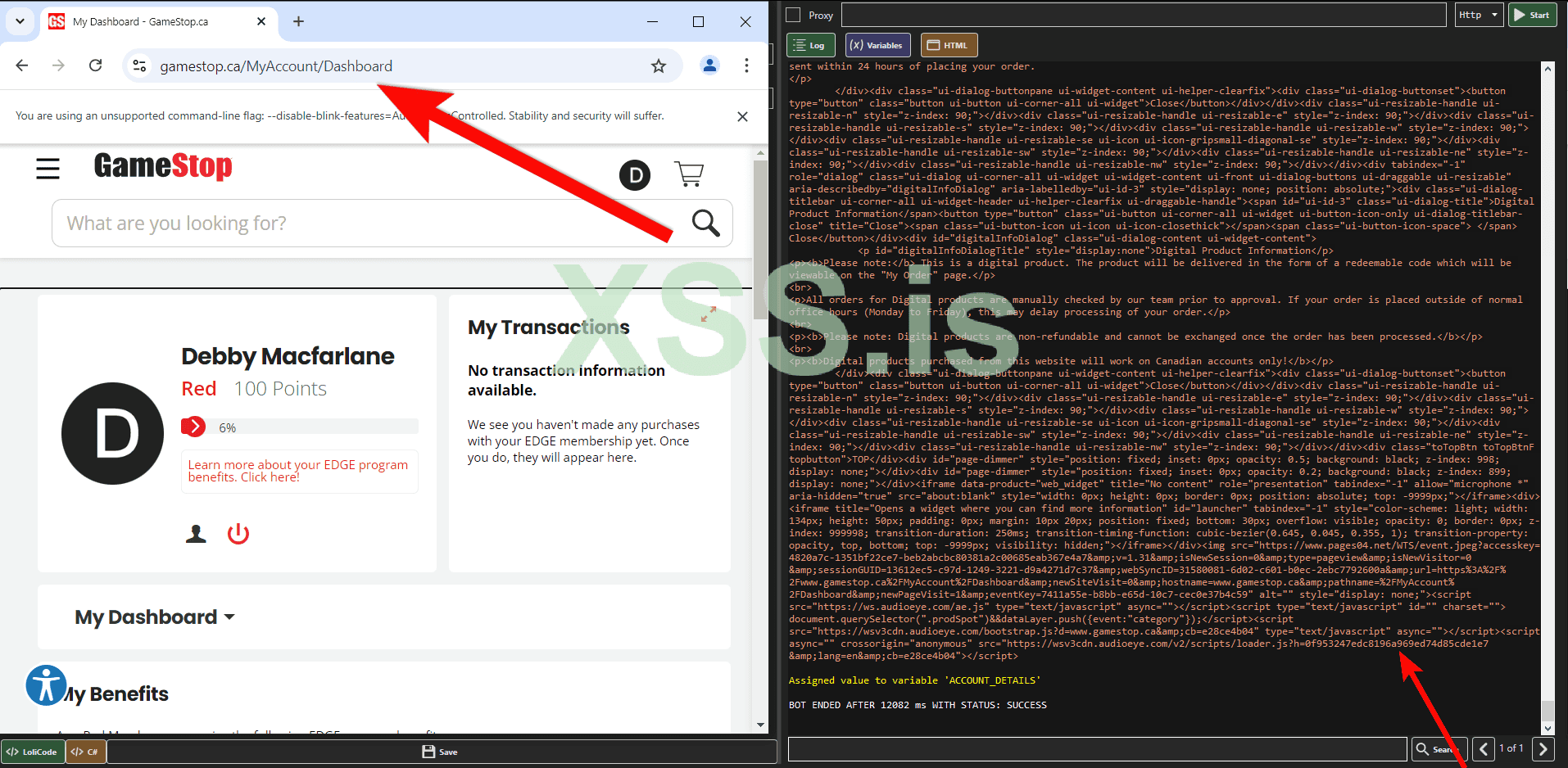Click the Search button in log panel
Image resolution: width=1568 pixels, height=768 pixels.
tap(1438, 749)
